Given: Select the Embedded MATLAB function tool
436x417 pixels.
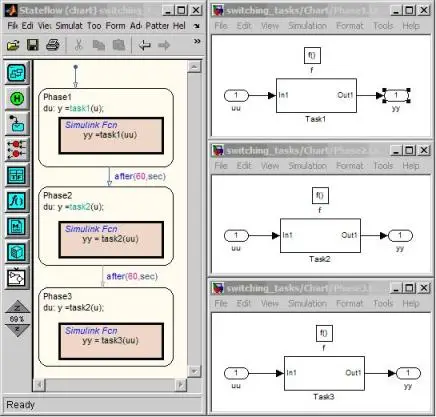Looking at the screenshot, I should [x=17, y=226].
